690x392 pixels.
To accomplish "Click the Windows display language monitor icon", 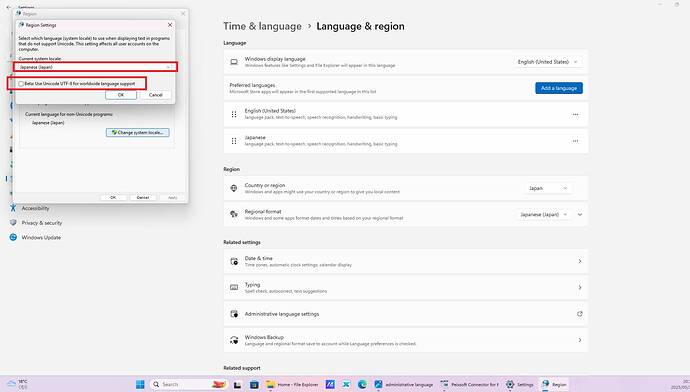I will tap(234, 62).
